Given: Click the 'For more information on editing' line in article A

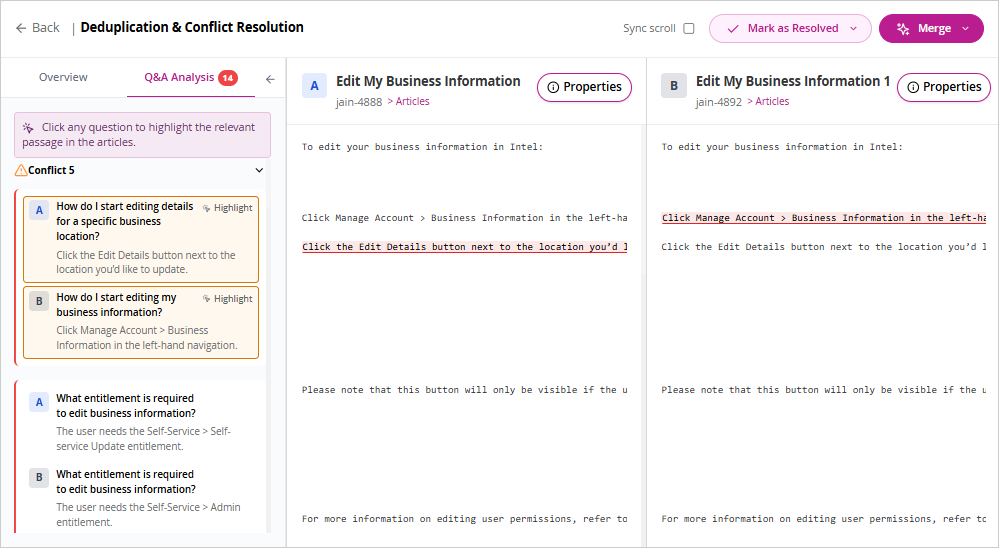Looking at the screenshot, I should [x=465, y=519].
